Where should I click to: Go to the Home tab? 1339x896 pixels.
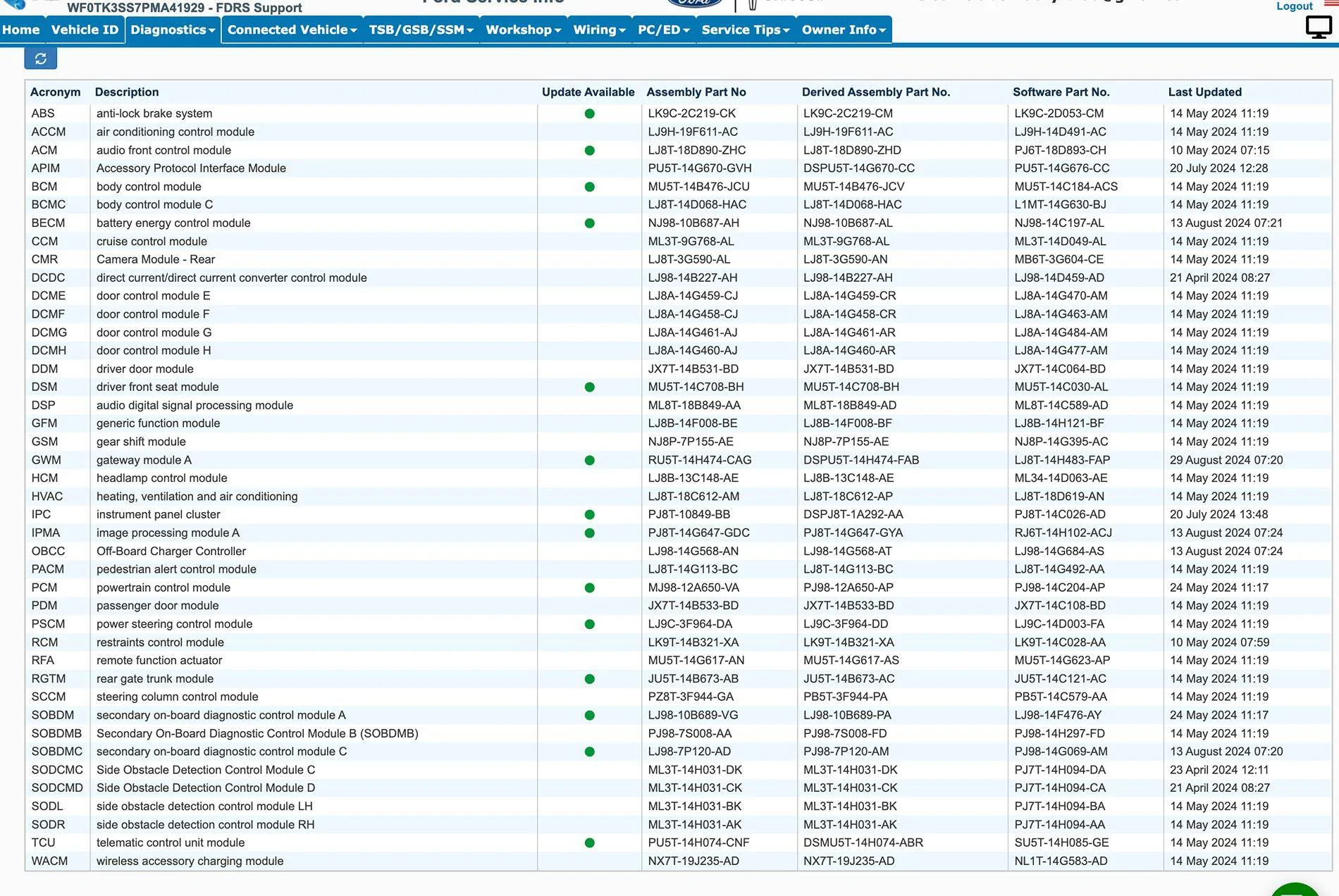click(x=21, y=30)
